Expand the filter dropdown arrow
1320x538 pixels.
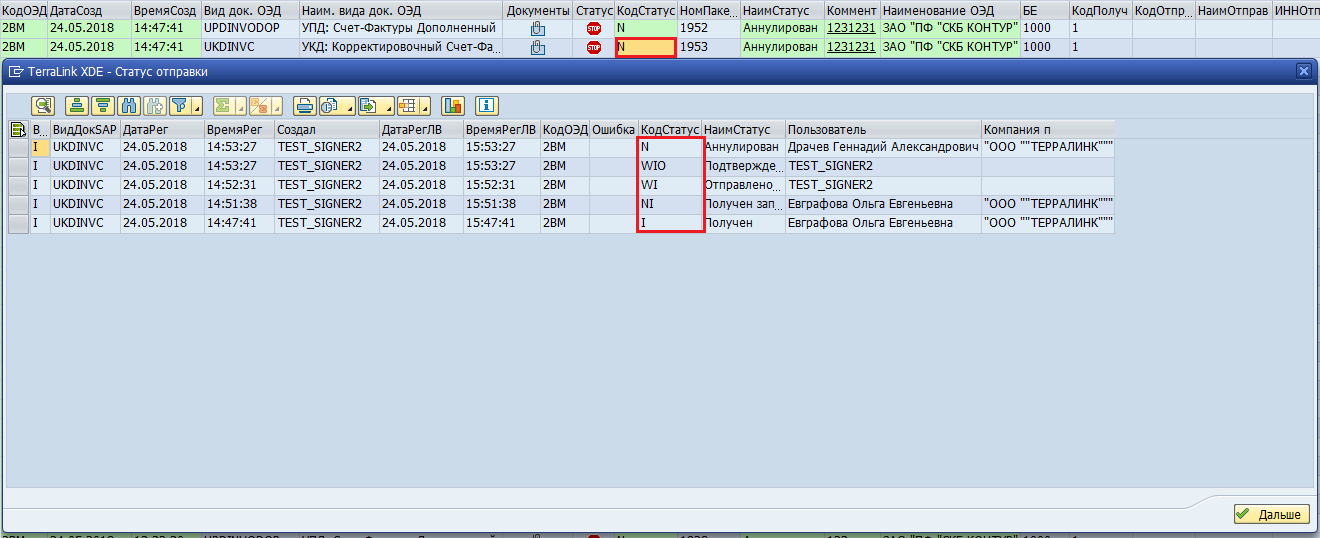pos(197,107)
